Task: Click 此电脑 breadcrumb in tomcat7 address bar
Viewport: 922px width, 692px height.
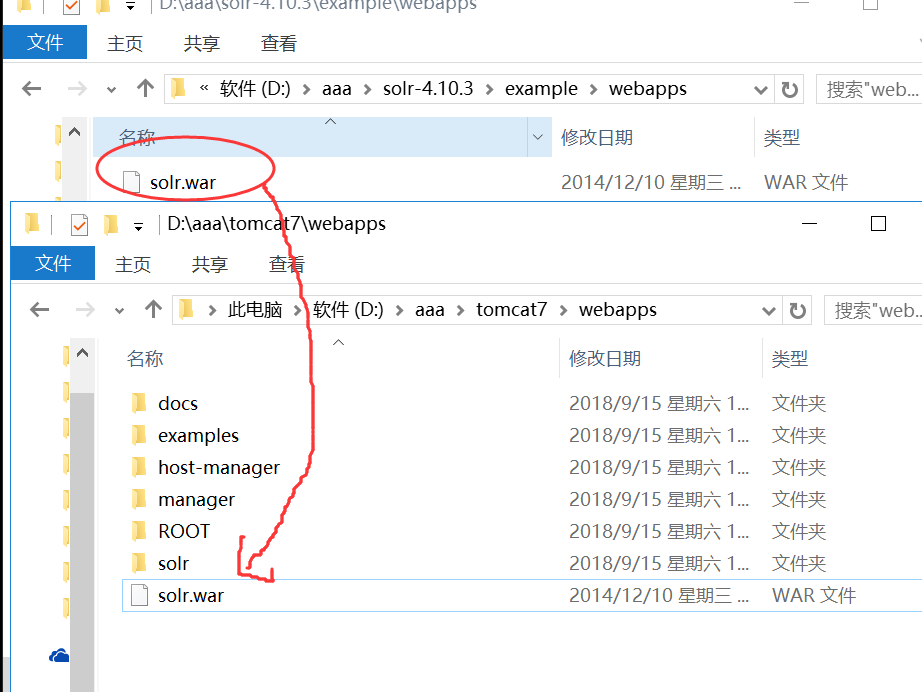Action: click(x=255, y=310)
